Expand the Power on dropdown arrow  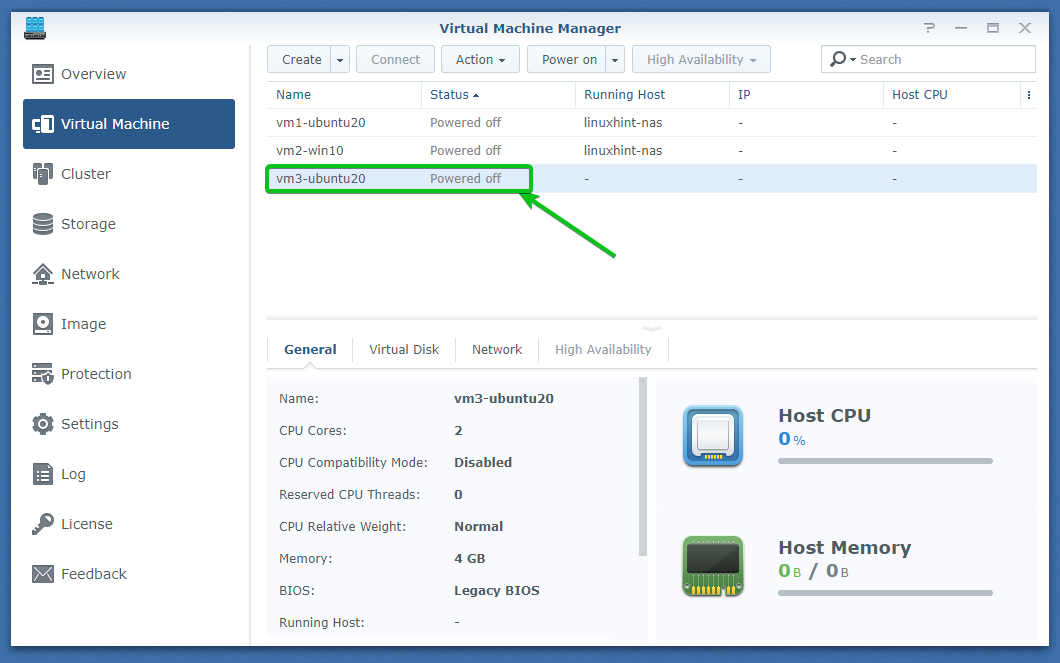(615, 60)
